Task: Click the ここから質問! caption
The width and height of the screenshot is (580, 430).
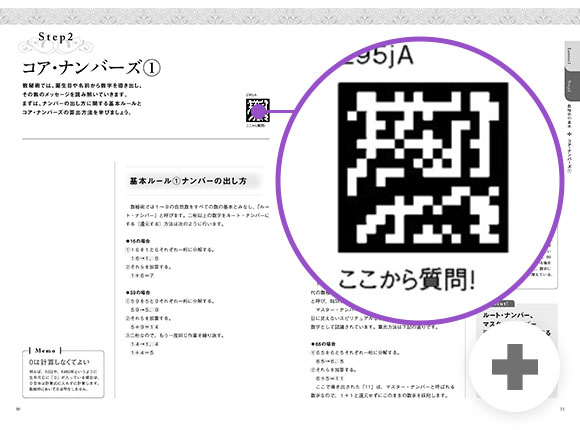Action: pos(407,279)
